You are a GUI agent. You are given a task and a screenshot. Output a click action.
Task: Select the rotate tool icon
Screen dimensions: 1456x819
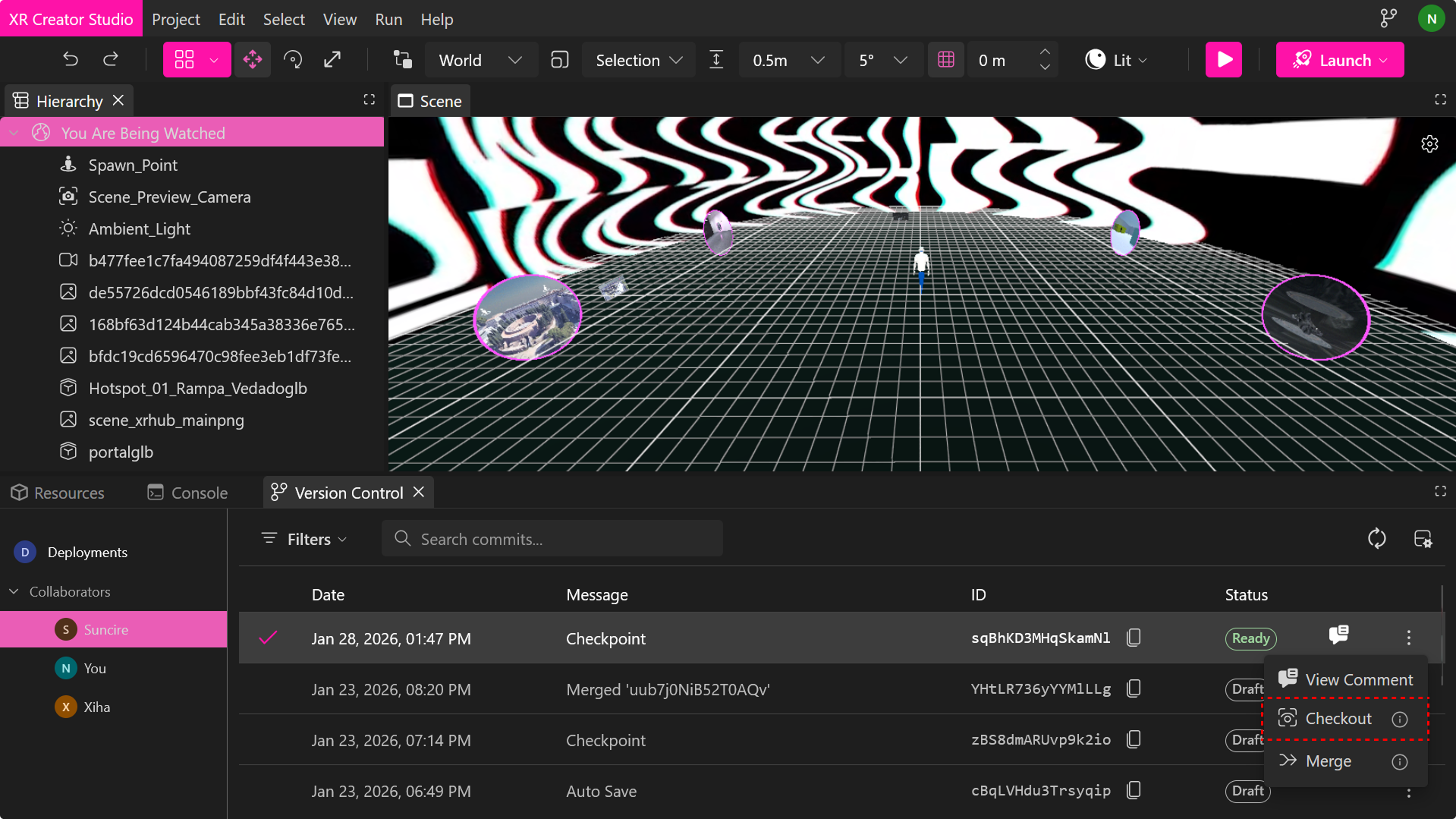tap(293, 59)
